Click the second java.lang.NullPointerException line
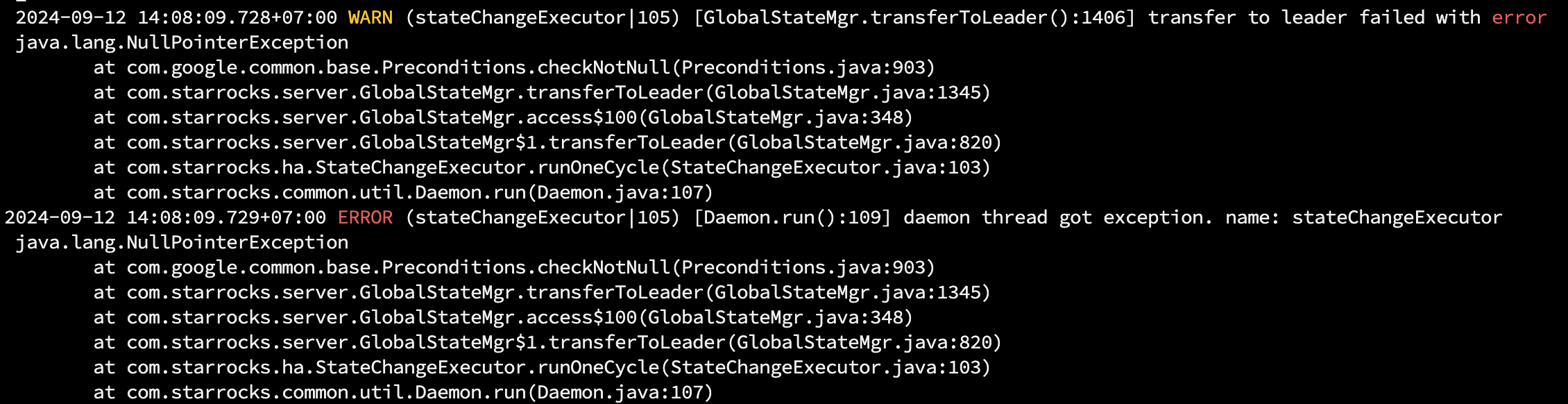This screenshot has height=404, width=1568. click(x=182, y=243)
